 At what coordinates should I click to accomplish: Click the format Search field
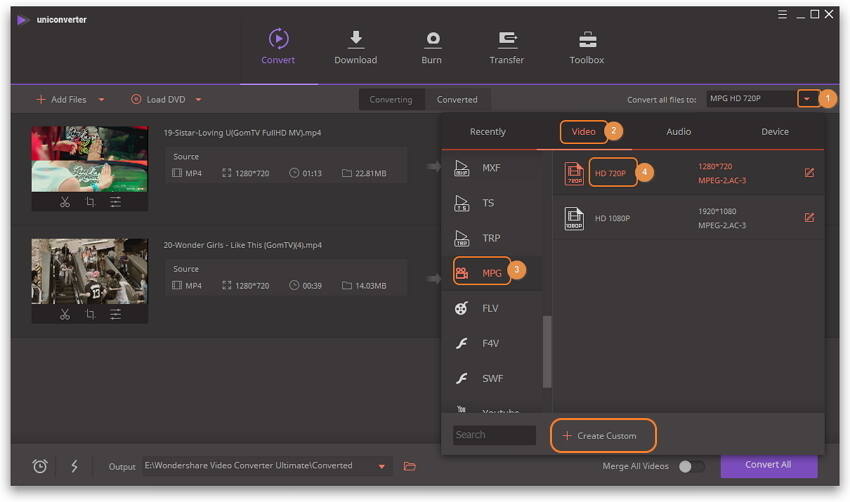494,435
